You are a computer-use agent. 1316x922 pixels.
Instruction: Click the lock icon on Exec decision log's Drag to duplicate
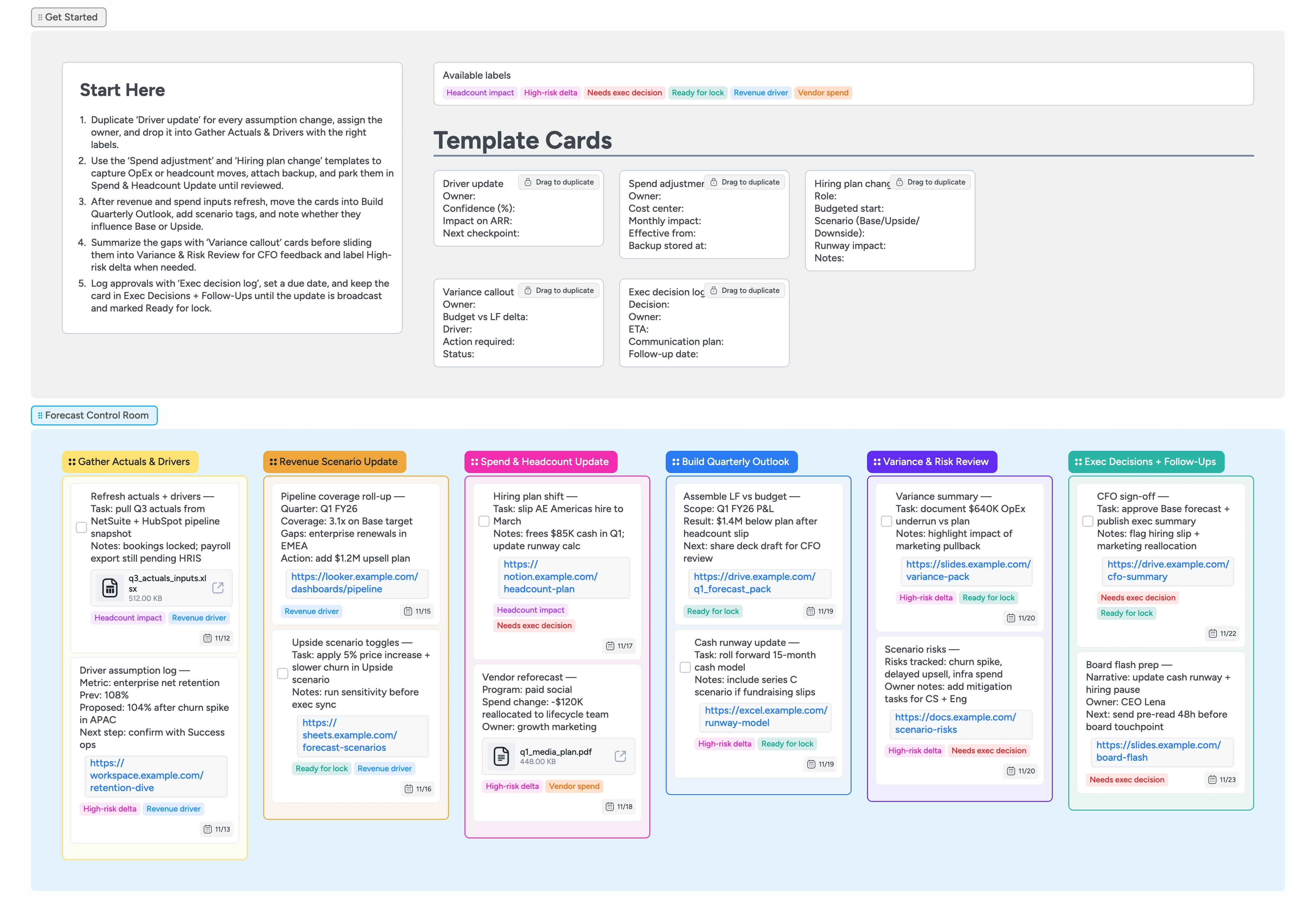point(714,290)
